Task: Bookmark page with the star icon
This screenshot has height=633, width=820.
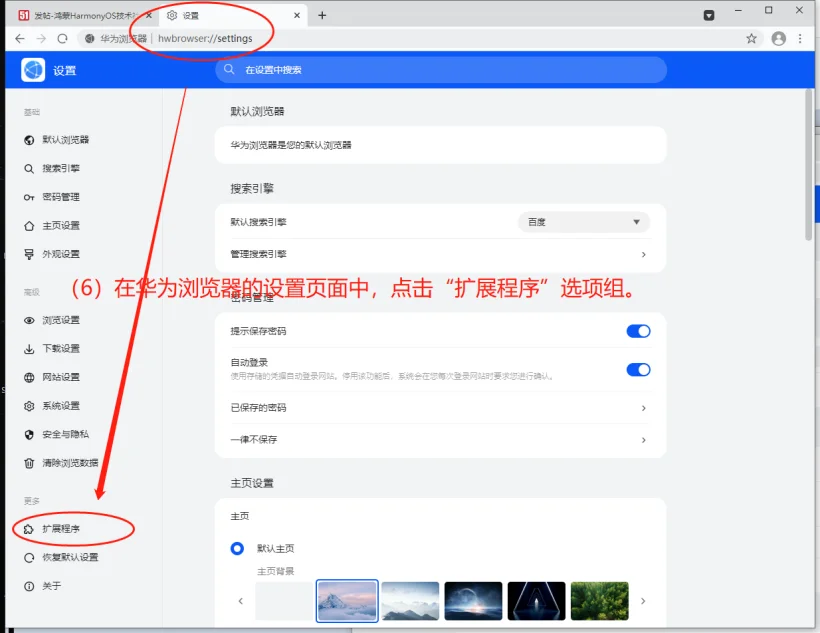Action: click(751, 38)
